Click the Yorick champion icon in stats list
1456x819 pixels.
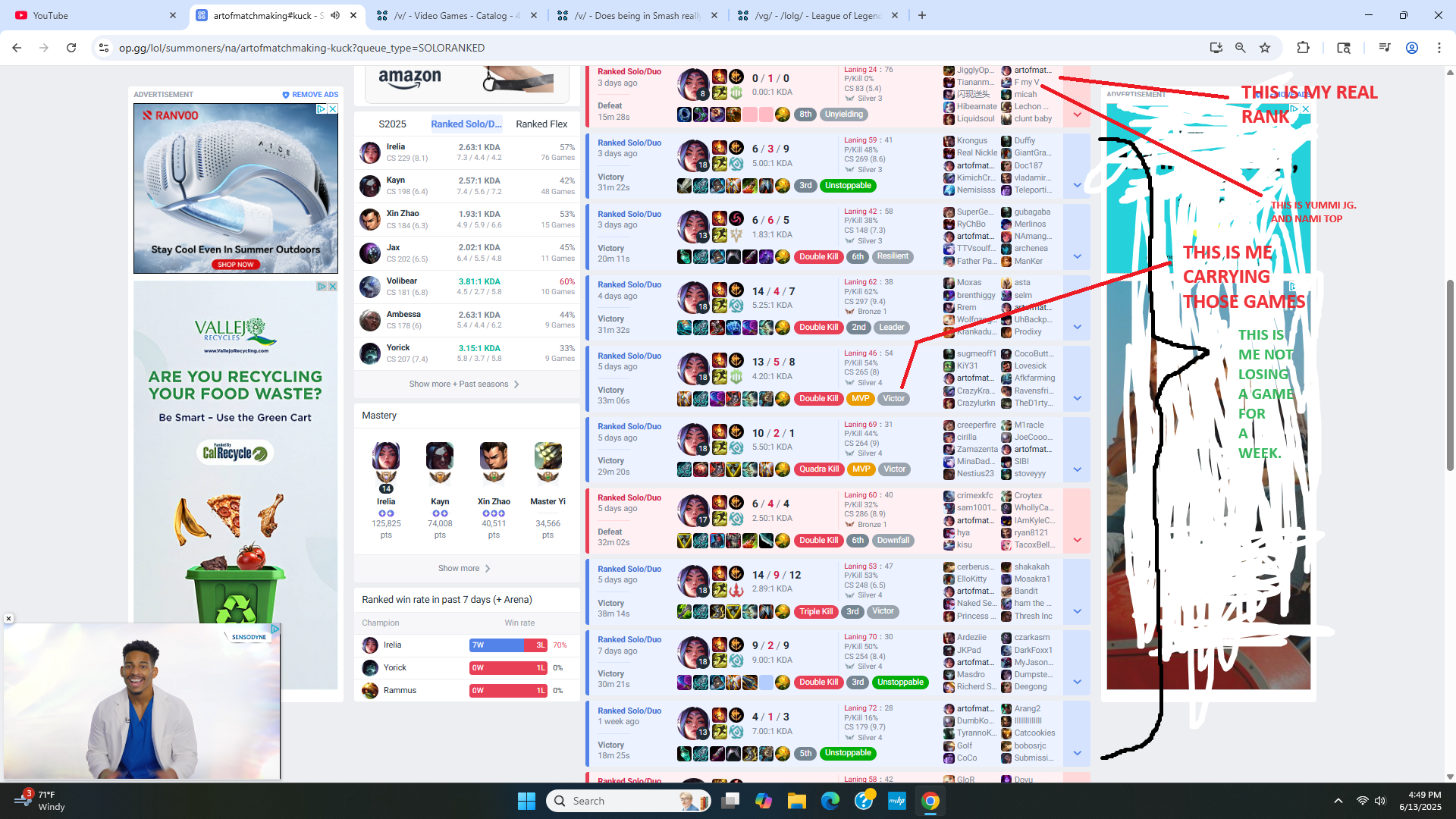coord(370,353)
